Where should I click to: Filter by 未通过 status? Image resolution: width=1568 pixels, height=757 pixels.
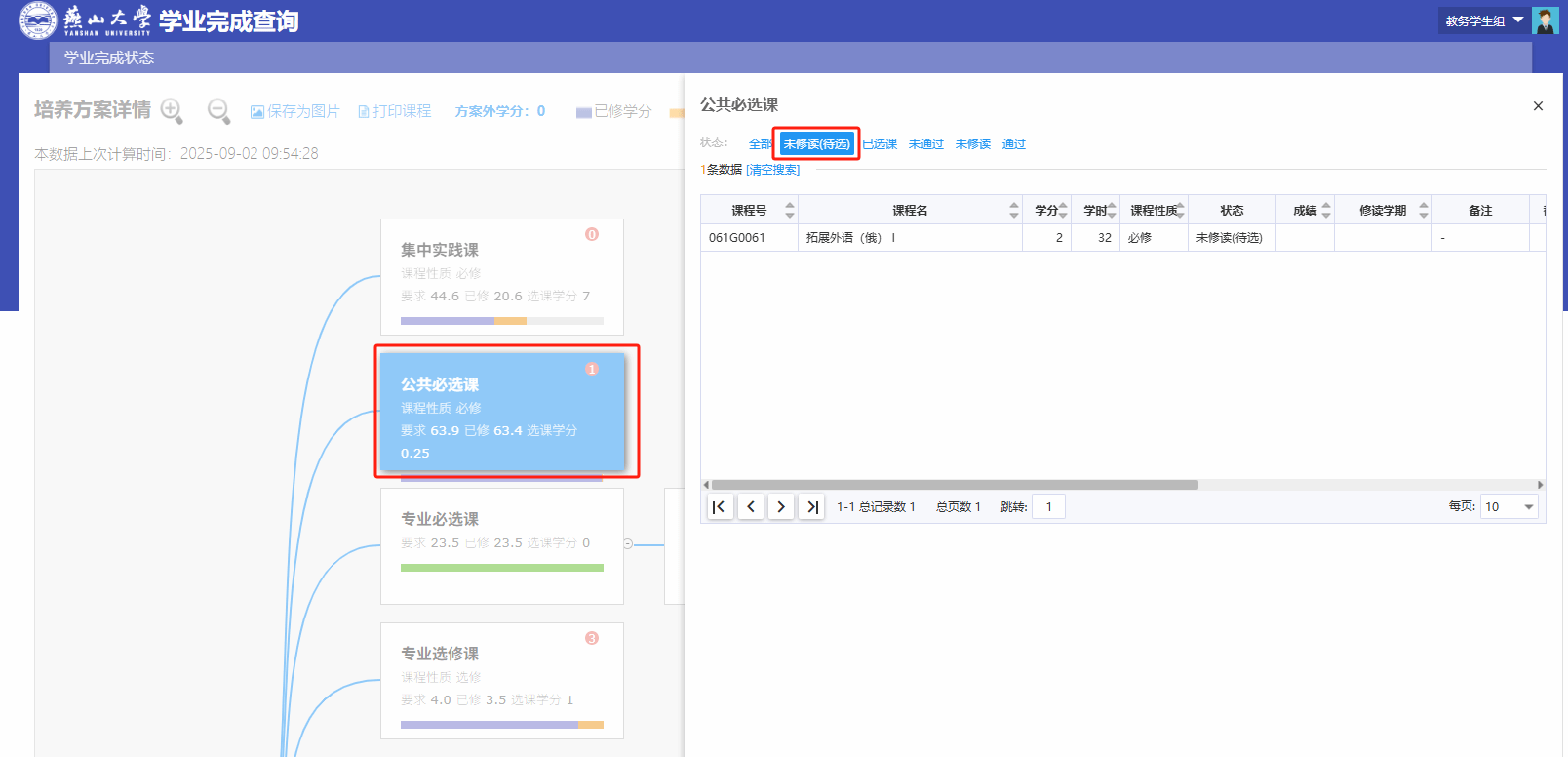pos(925,144)
